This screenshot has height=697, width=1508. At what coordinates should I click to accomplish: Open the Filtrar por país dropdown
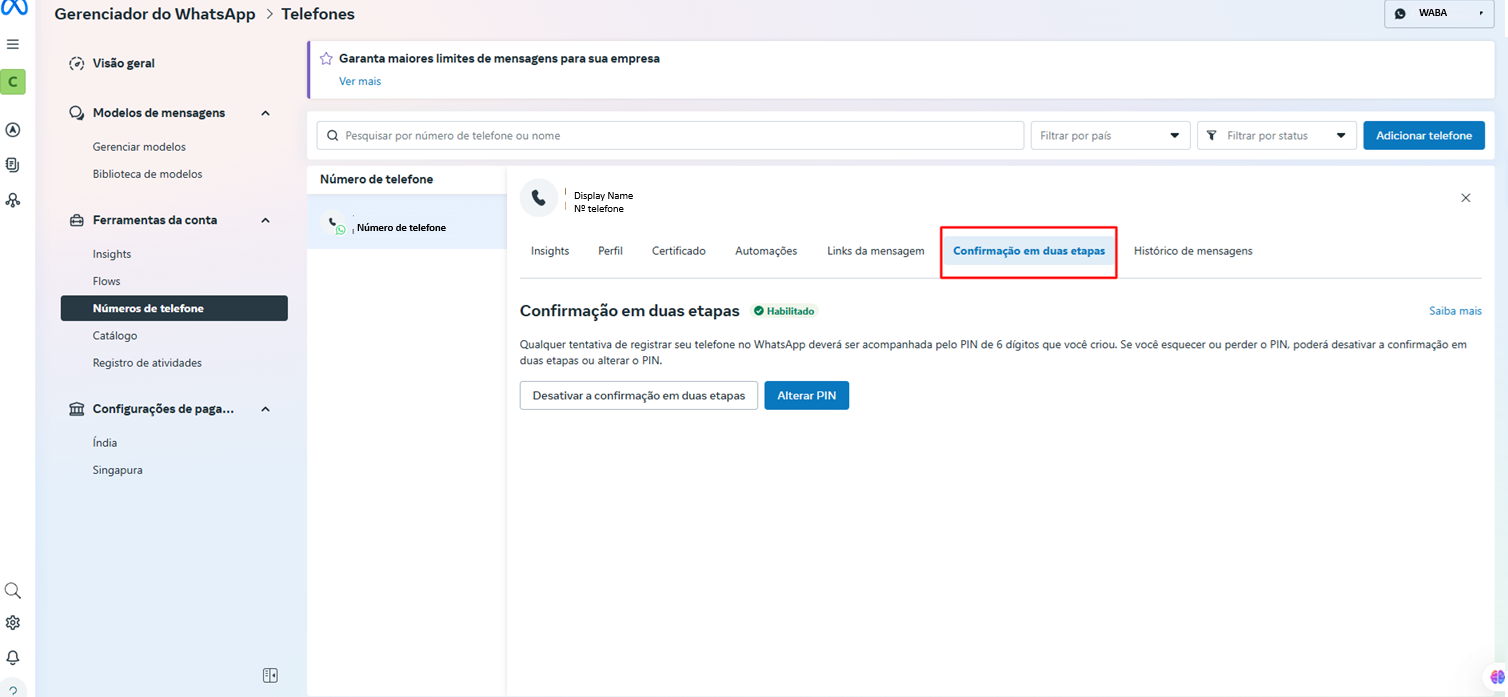1110,136
